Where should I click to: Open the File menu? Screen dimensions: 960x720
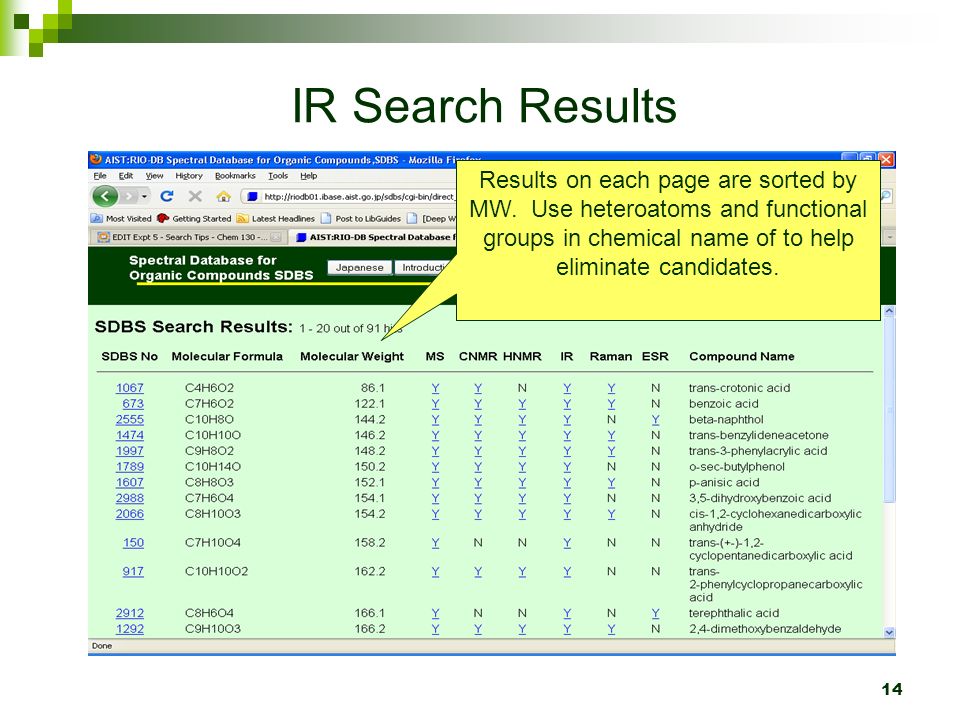100,176
